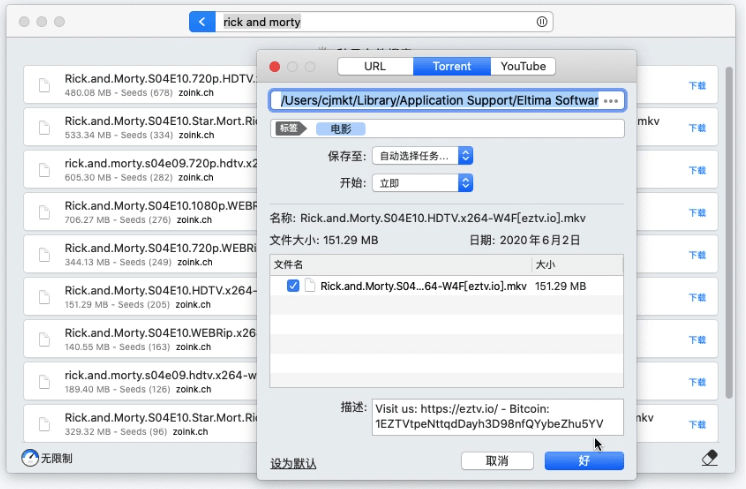Click file icon of 706.27 MB result
This screenshot has height=489, width=746.
click(44, 212)
